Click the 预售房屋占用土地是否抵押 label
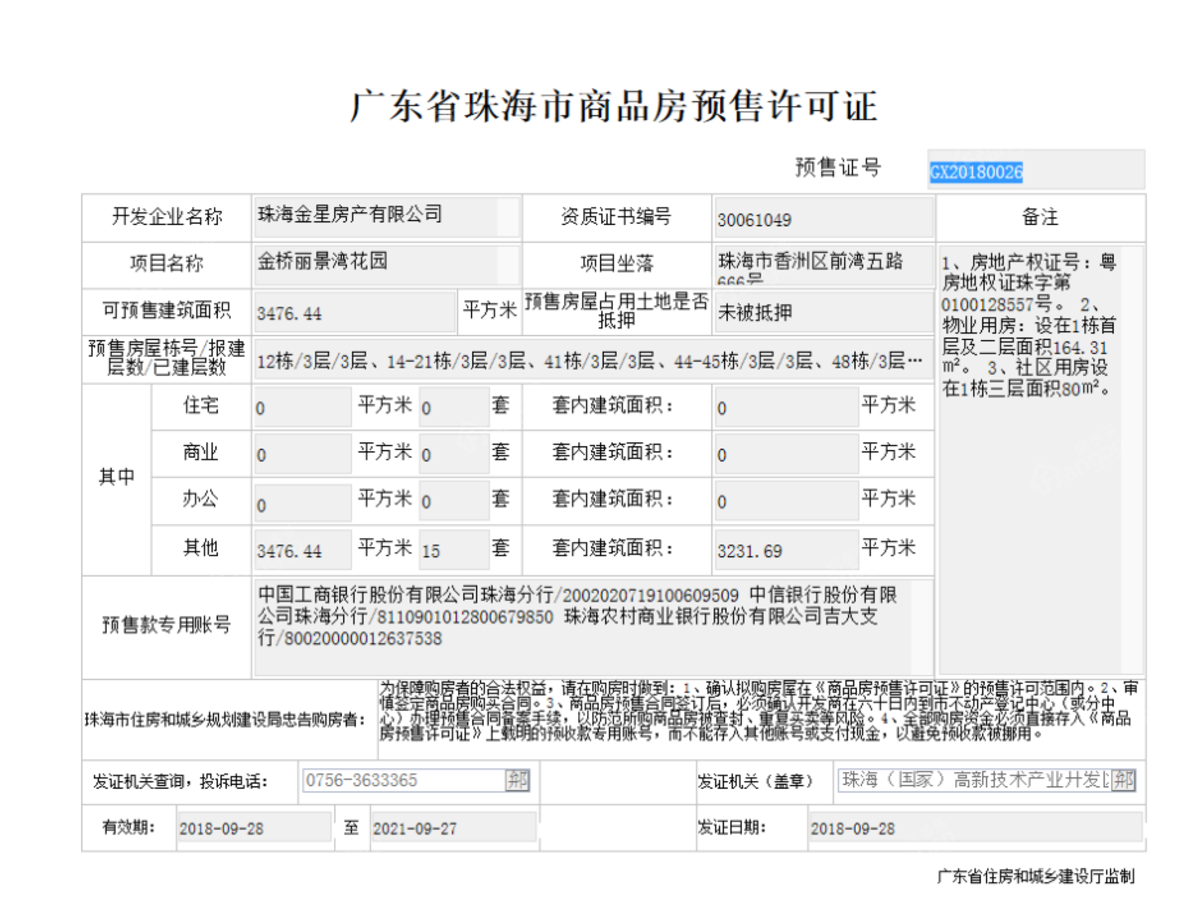 tap(617, 311)
